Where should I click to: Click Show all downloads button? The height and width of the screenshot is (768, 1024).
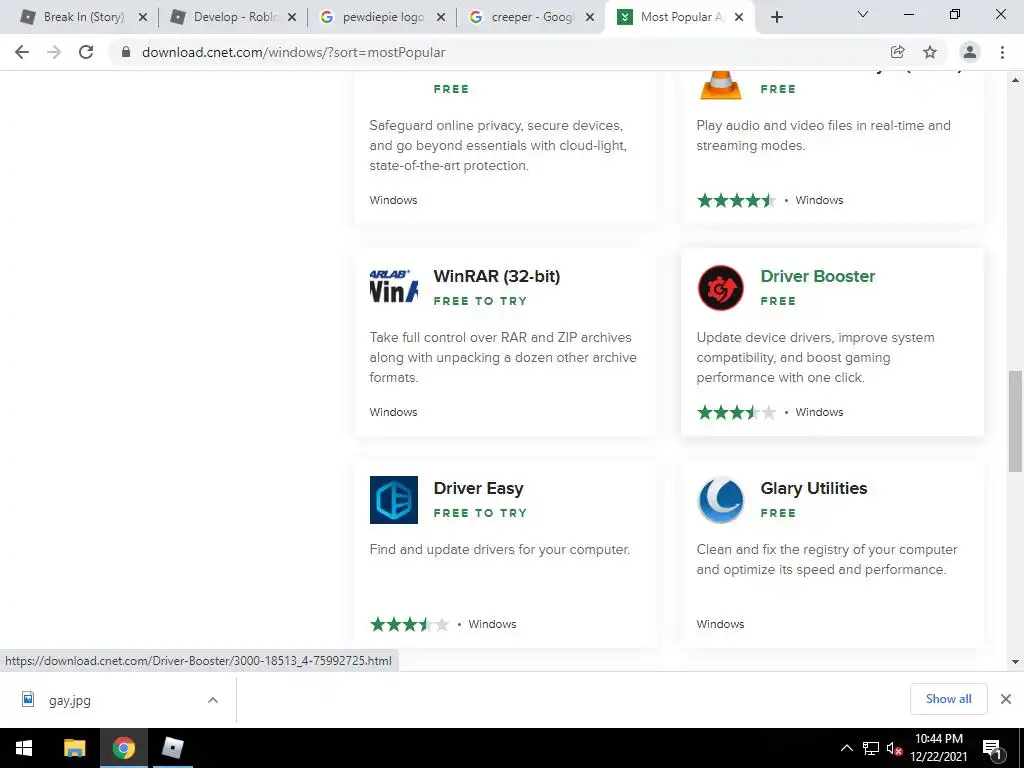tap(948, 699)
